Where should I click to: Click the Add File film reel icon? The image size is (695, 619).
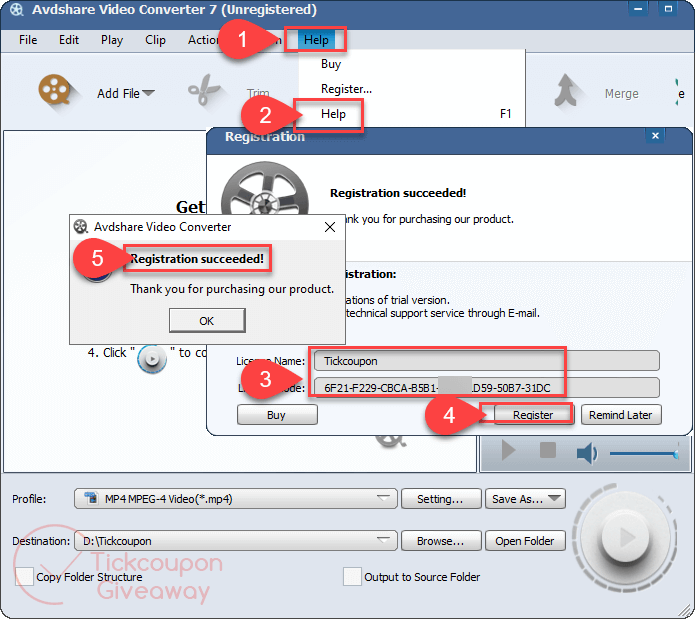tap(55, 90)
